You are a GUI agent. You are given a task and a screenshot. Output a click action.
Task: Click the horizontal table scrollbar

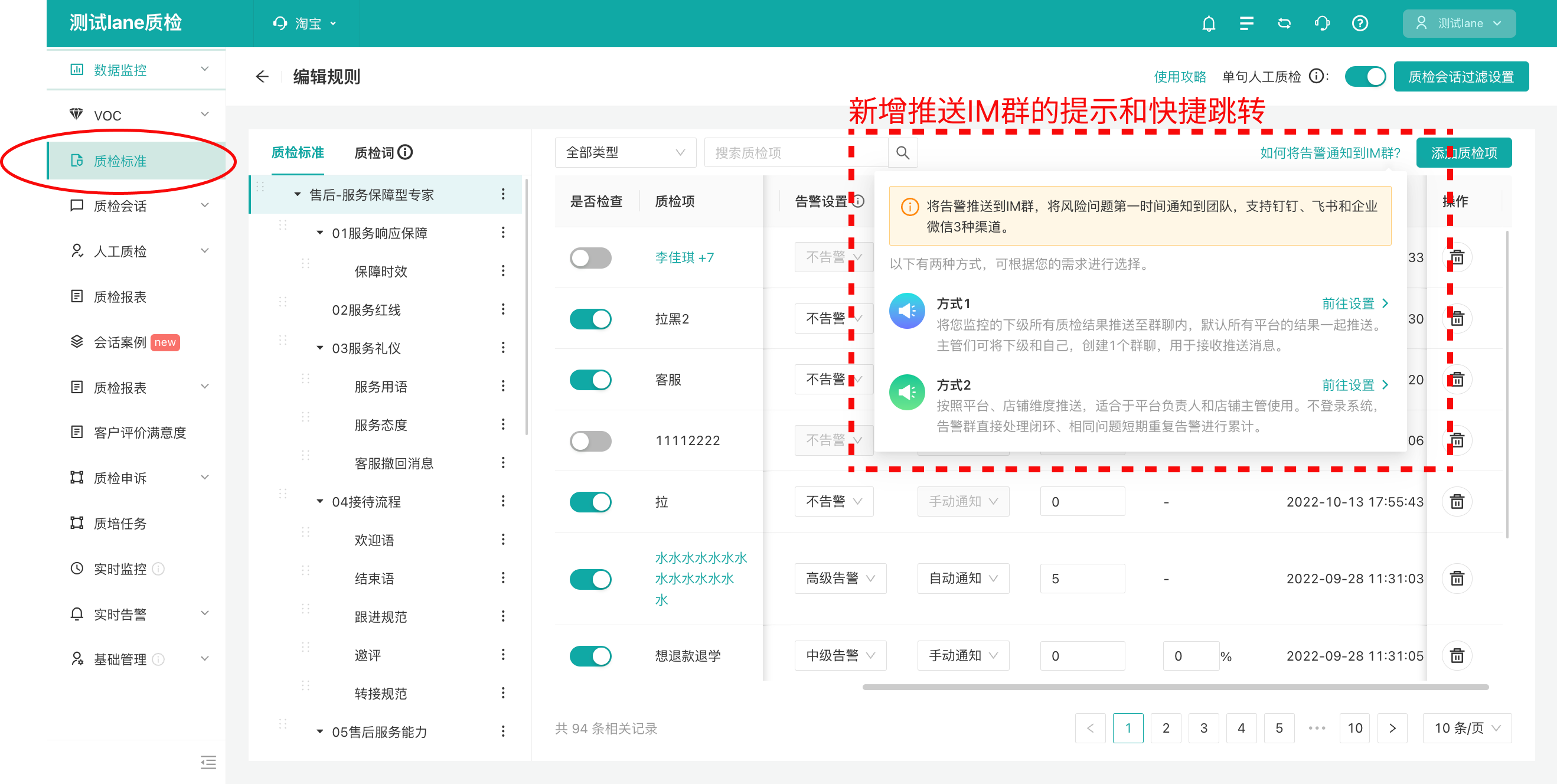1175,687
